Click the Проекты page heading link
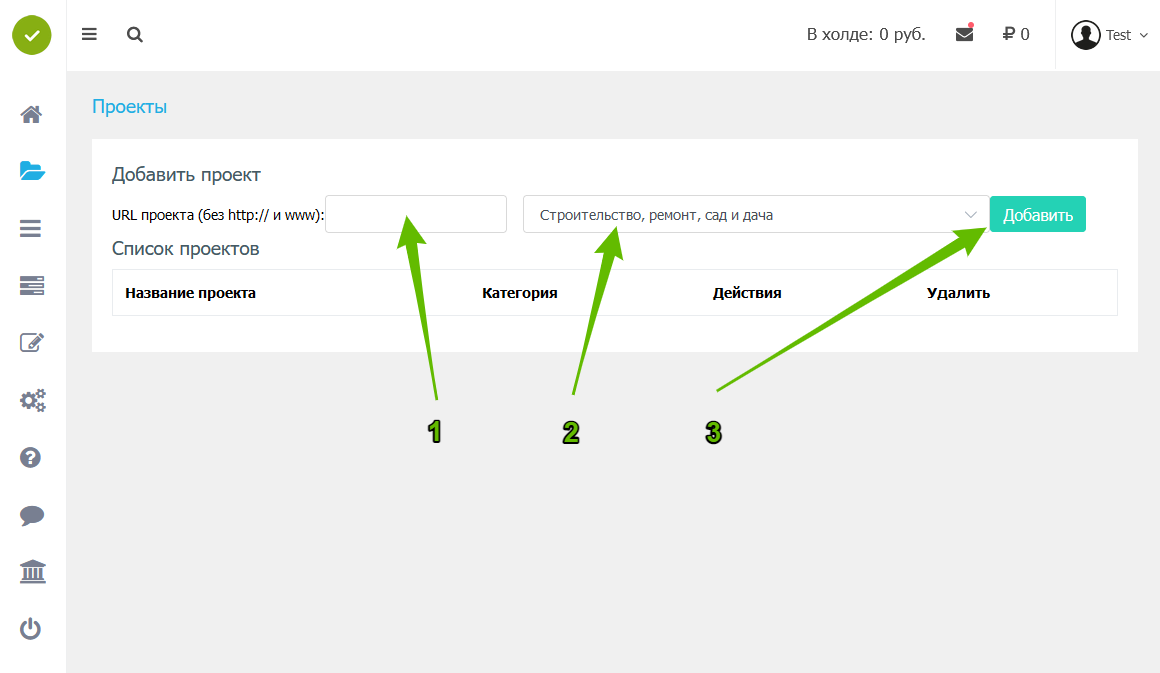Screen dimensions: 1160x673 129,106
